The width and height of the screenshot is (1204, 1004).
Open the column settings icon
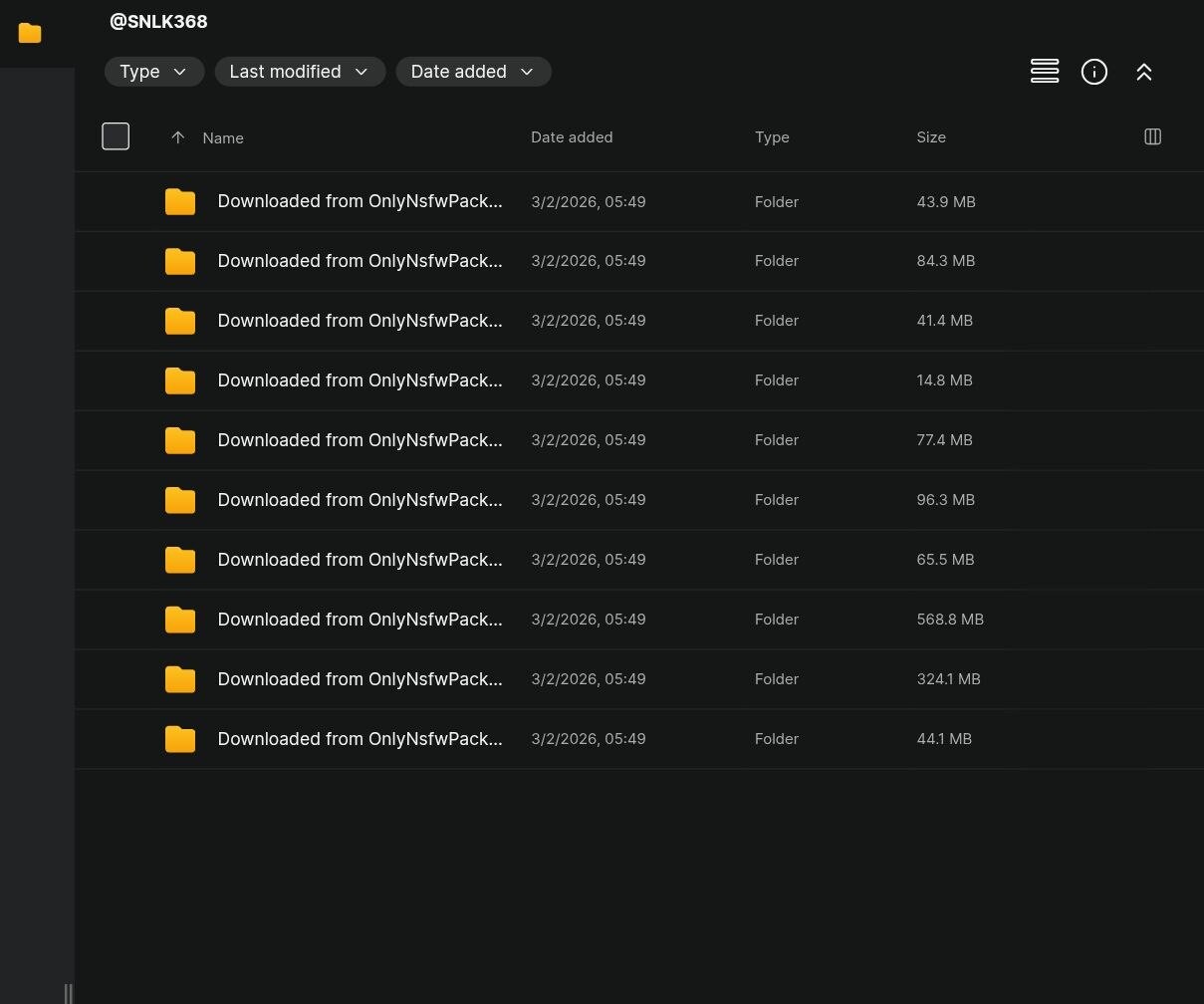point(1152,137)
